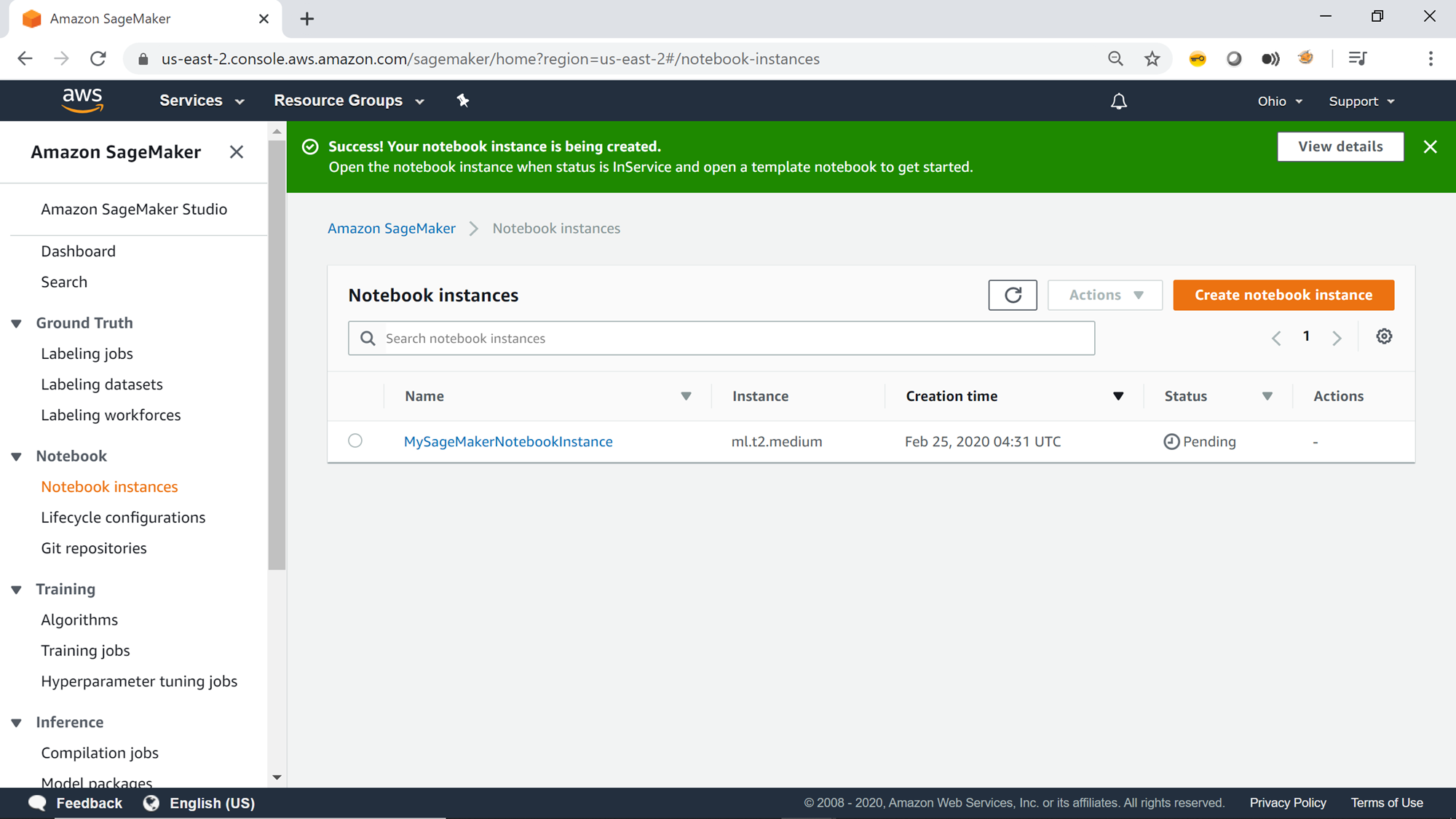1456x819 pixels.
Task: Click the Search notebook instances field
Action: click(x=735, y=339)
